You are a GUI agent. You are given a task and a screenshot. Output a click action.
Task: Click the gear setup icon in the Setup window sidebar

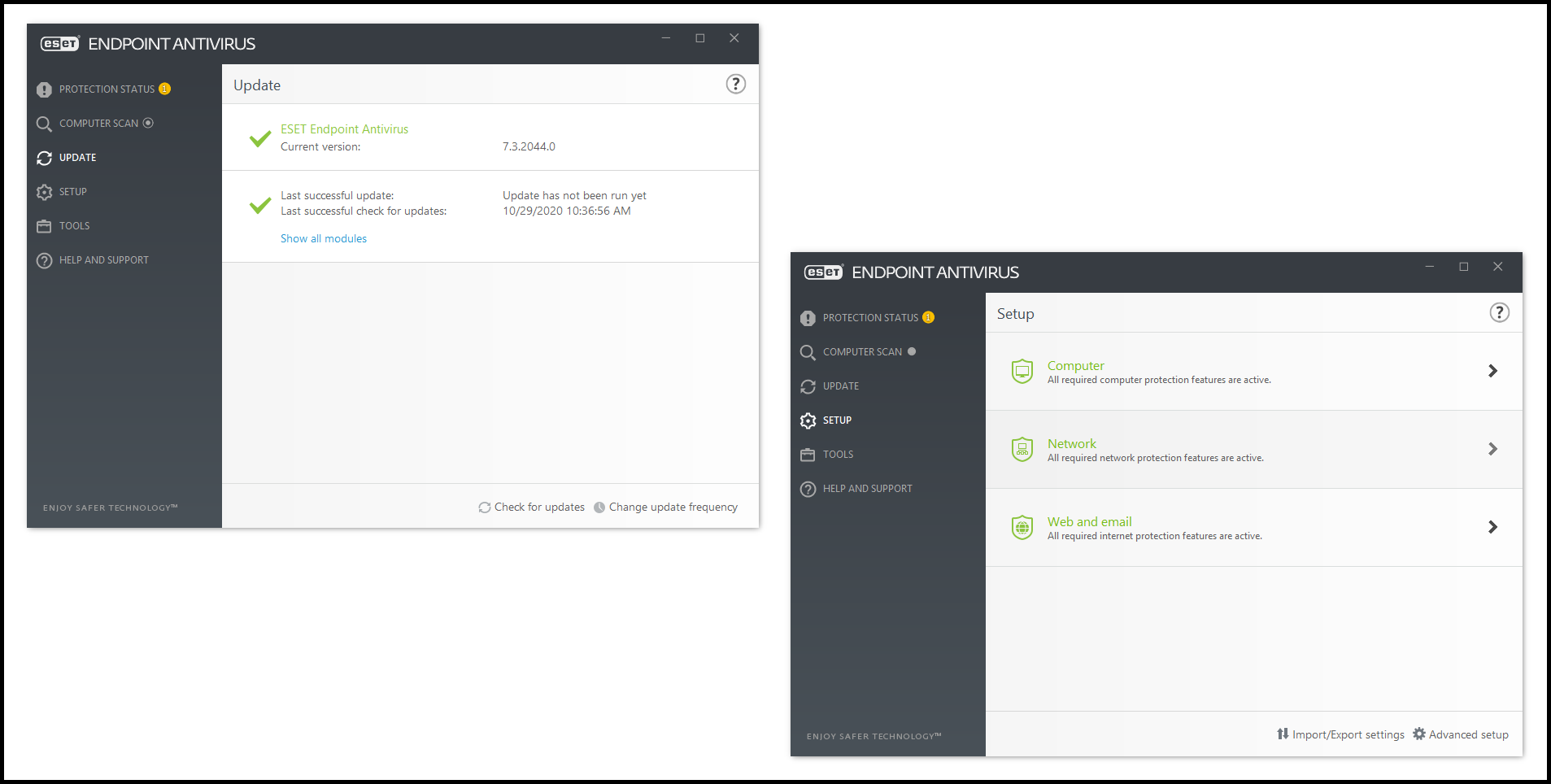click(808, 420)
